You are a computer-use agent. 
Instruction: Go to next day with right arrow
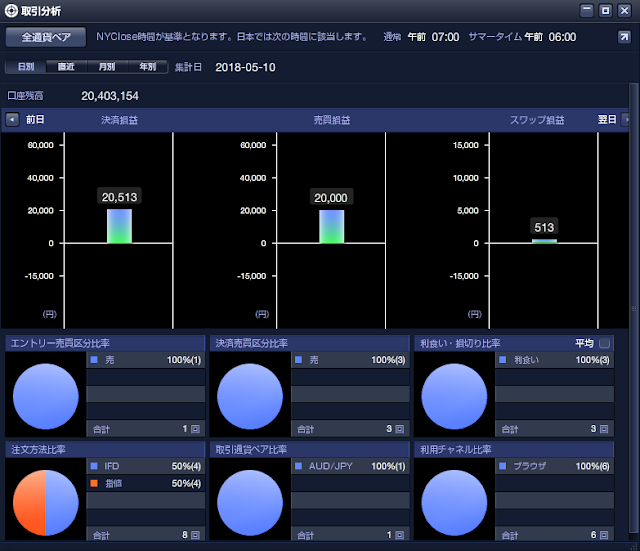pos(626,120)
